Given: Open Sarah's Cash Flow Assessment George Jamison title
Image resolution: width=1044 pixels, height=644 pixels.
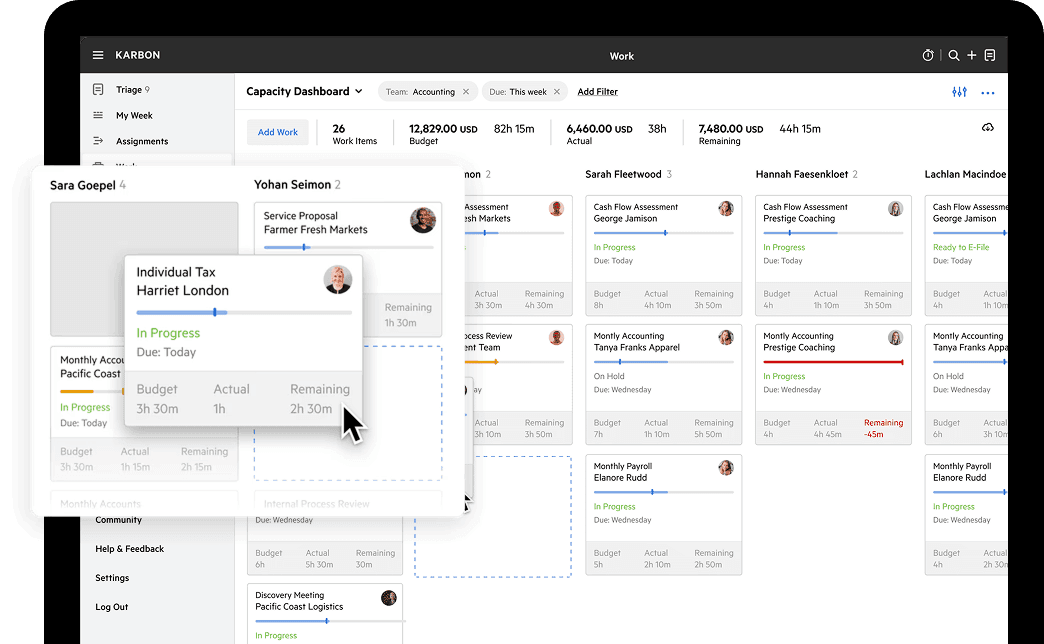Looking at the screenshot, I should (x=636, y=212).
